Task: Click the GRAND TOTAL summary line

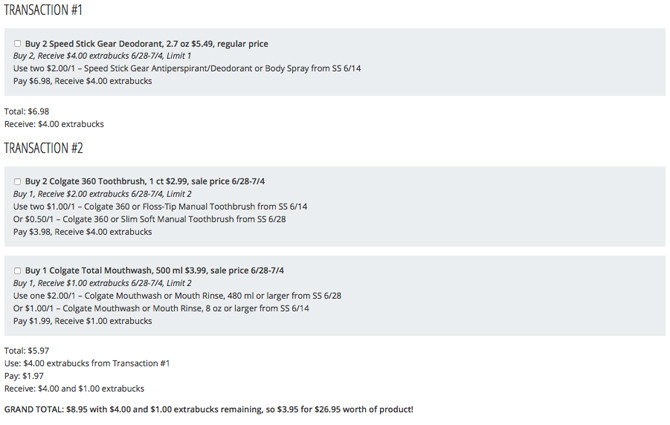Action: tap(209, 410)
